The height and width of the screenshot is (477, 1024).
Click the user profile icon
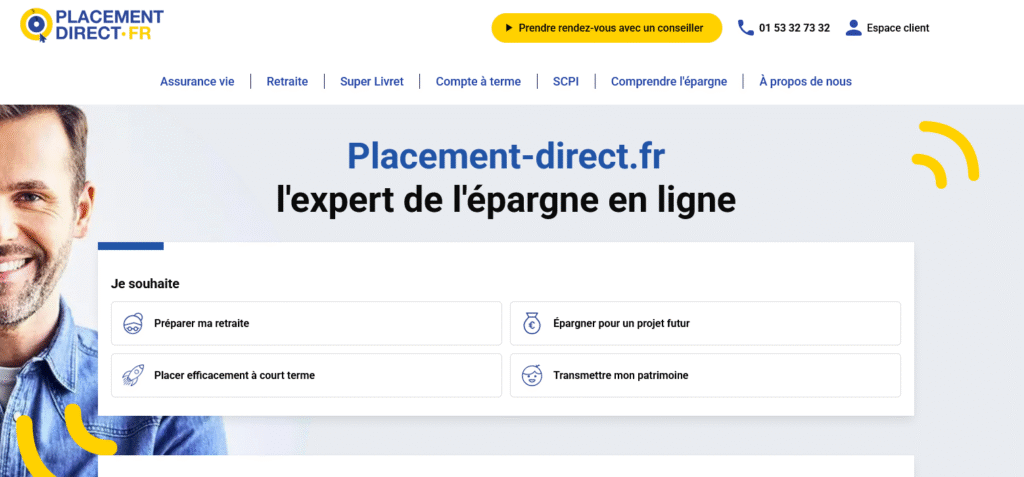pyautogui.click(x=854, y=28)
